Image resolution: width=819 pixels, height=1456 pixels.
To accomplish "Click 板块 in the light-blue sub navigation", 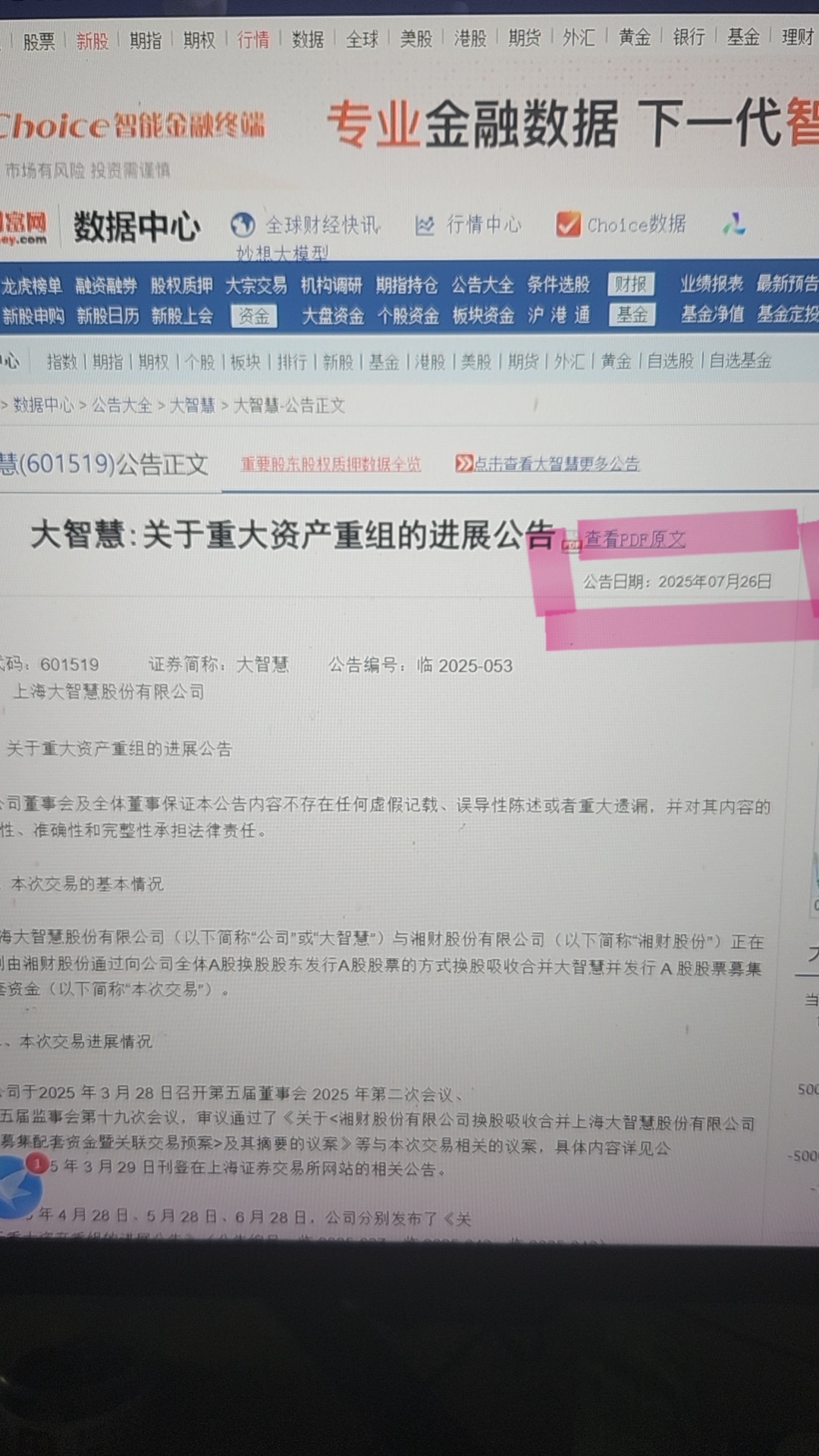I will click(x=246, y=362).
